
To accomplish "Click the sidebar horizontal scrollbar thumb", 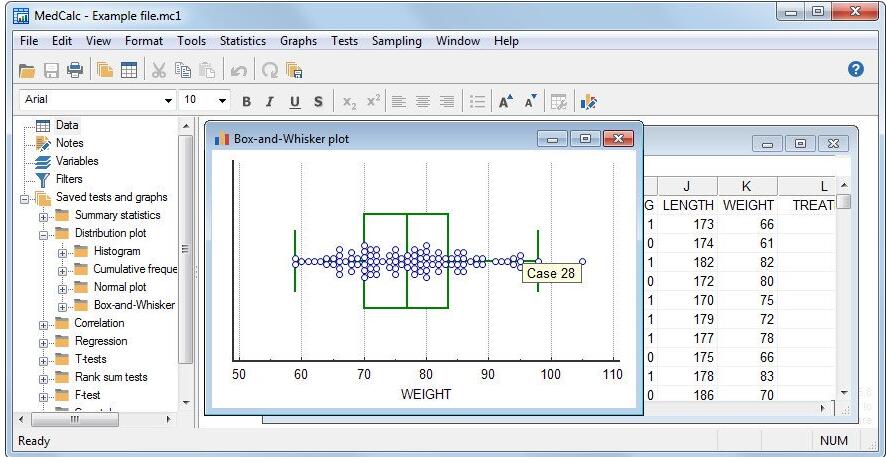I will click(x=75, y=419).
